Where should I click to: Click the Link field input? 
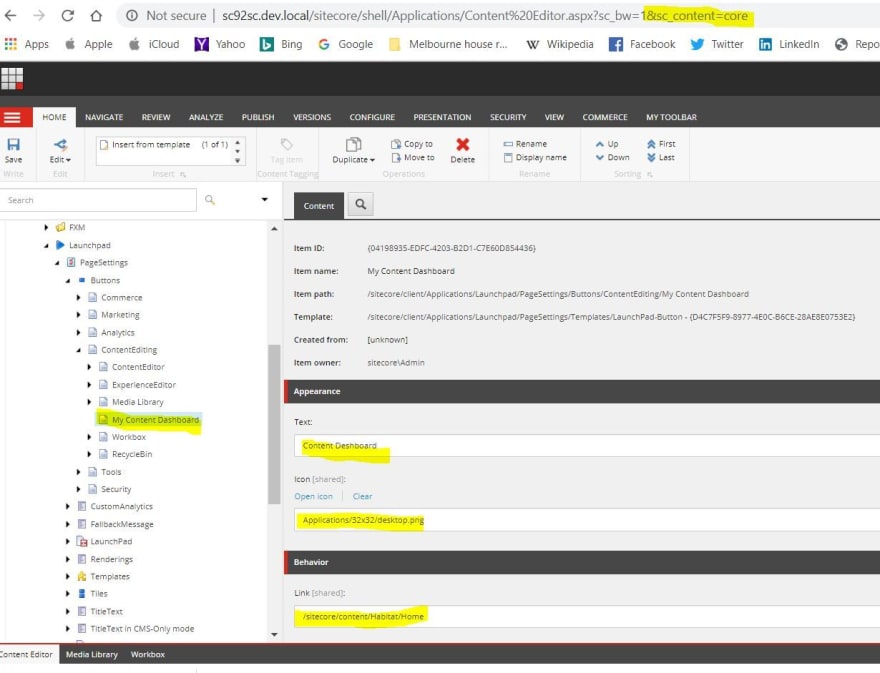pyautogui.click(x=586, y=616)
